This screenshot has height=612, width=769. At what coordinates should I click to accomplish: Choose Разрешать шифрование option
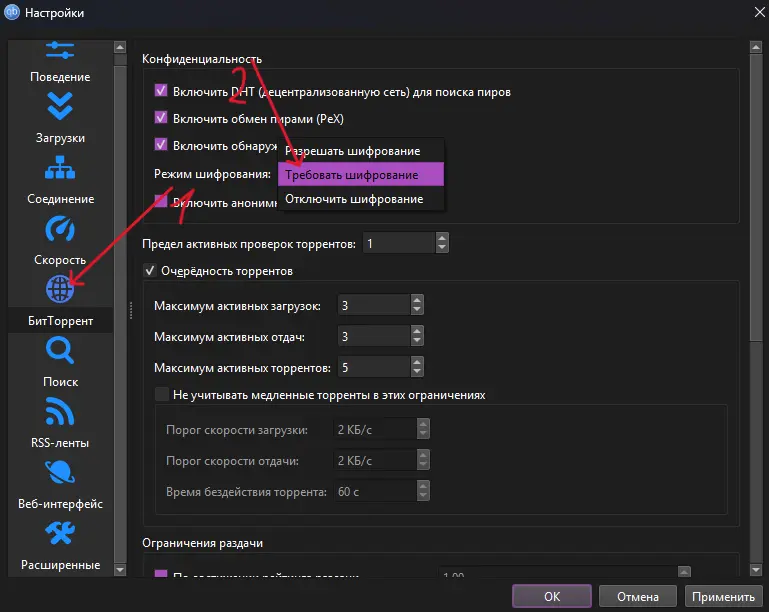click(361, 151)
